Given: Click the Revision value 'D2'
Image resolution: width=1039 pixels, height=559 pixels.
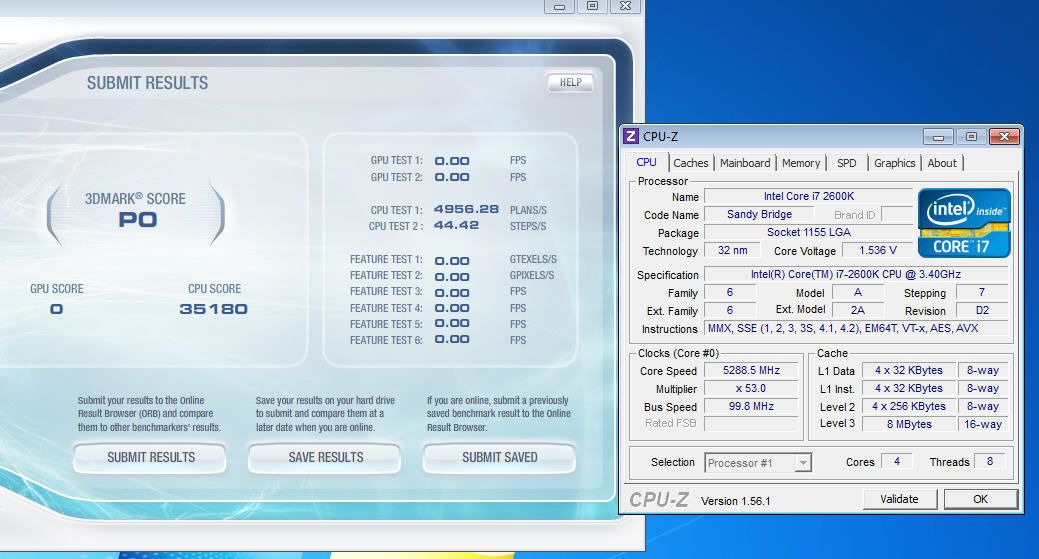Looking at the screenshot, I should (981, 310).
